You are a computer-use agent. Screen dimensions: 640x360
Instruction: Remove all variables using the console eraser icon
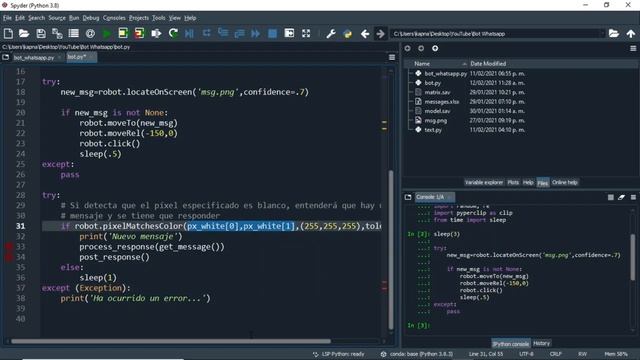click(622, 197)
